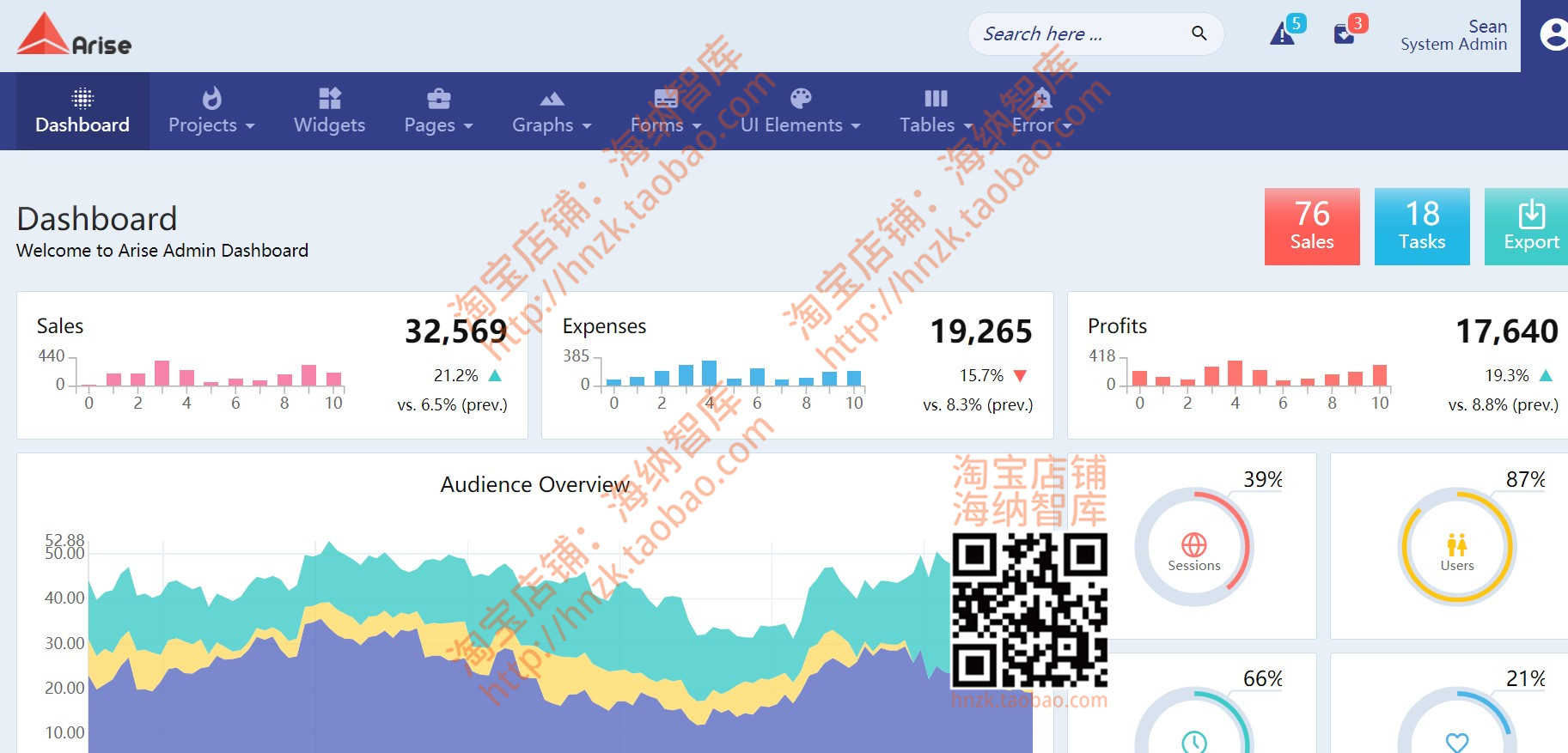The image size is (1568, 753).
Task: Click the Graphs mountain icon
Action: [x=552, y=99]
